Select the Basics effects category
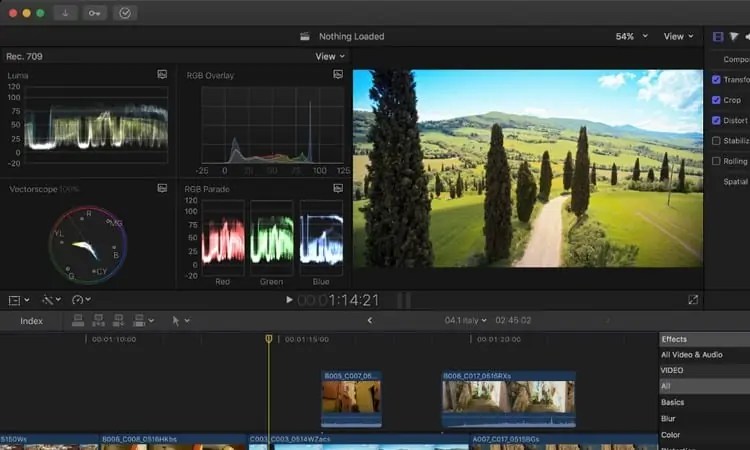 (x=673, y=402)
